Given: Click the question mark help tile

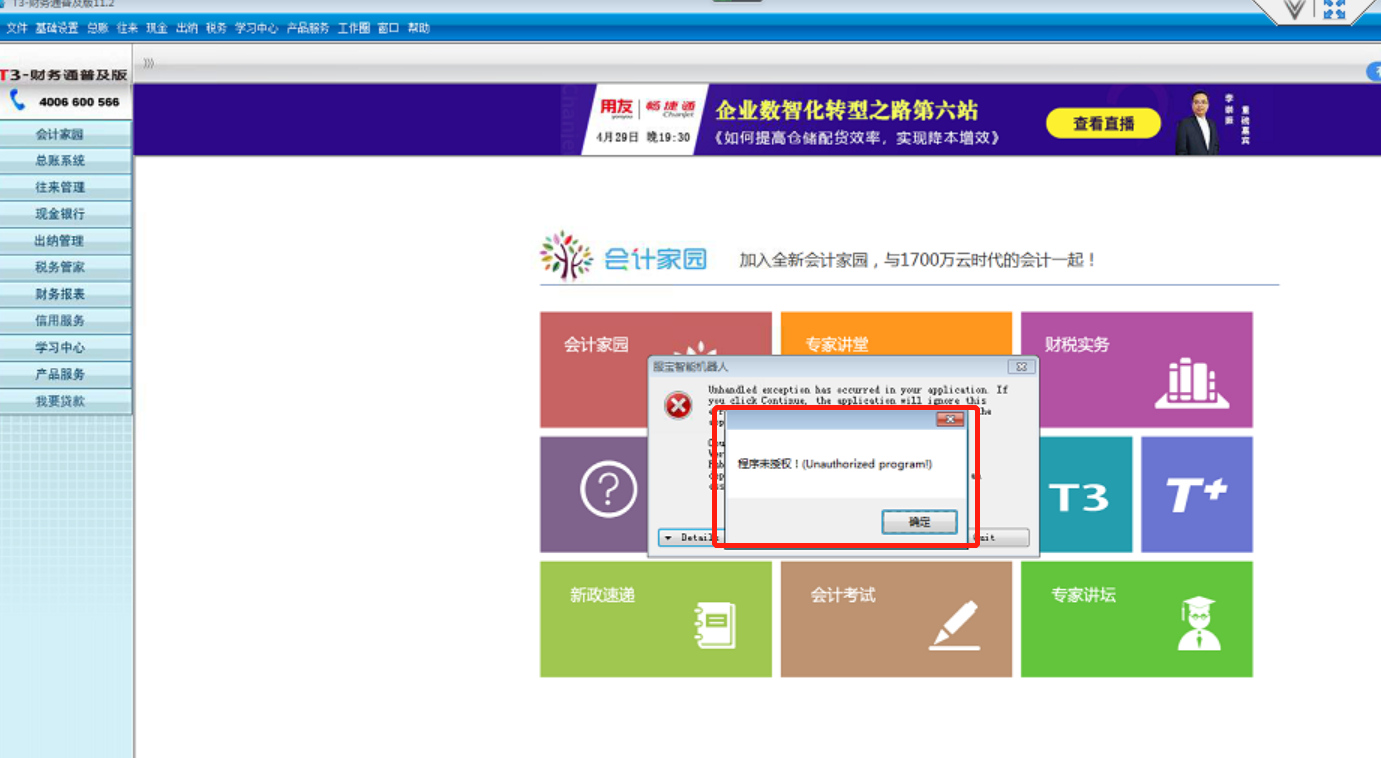Looking at the screenshot, I should (608, 490).
